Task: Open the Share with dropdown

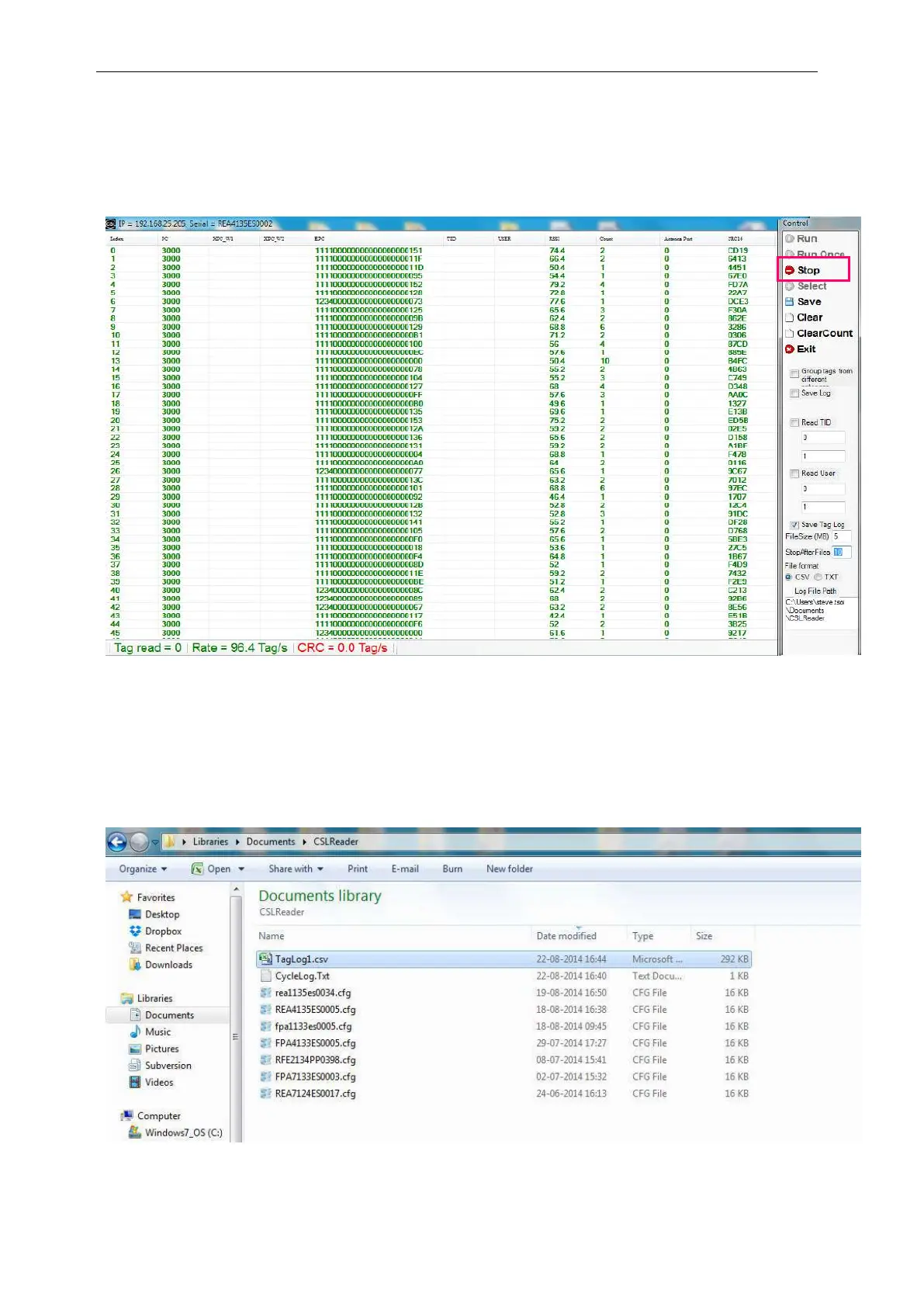Action: 296,869
